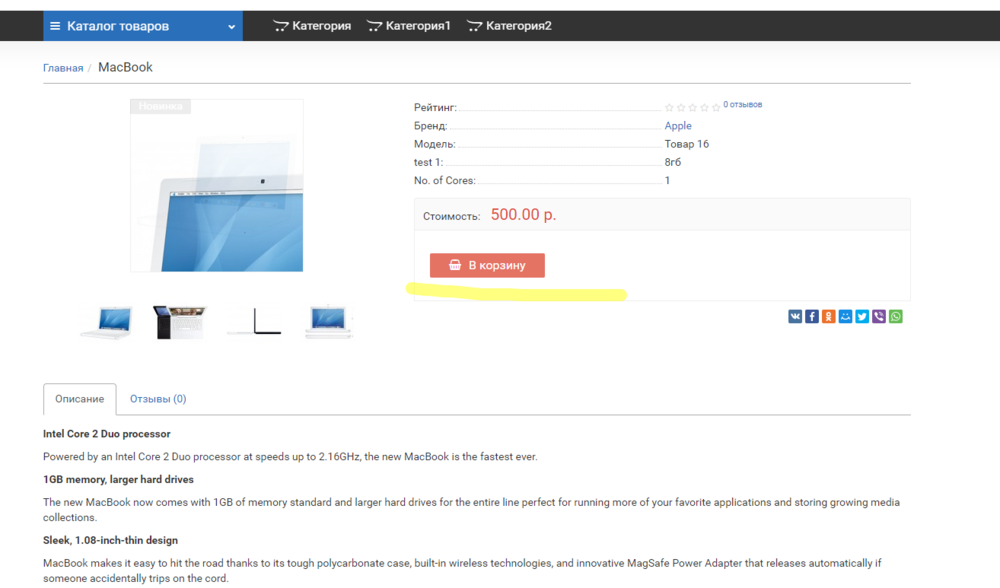Expand the Каталог товаров dropdown arrow
Viewport: 1000px width, 588px height.
click(232, 27)
